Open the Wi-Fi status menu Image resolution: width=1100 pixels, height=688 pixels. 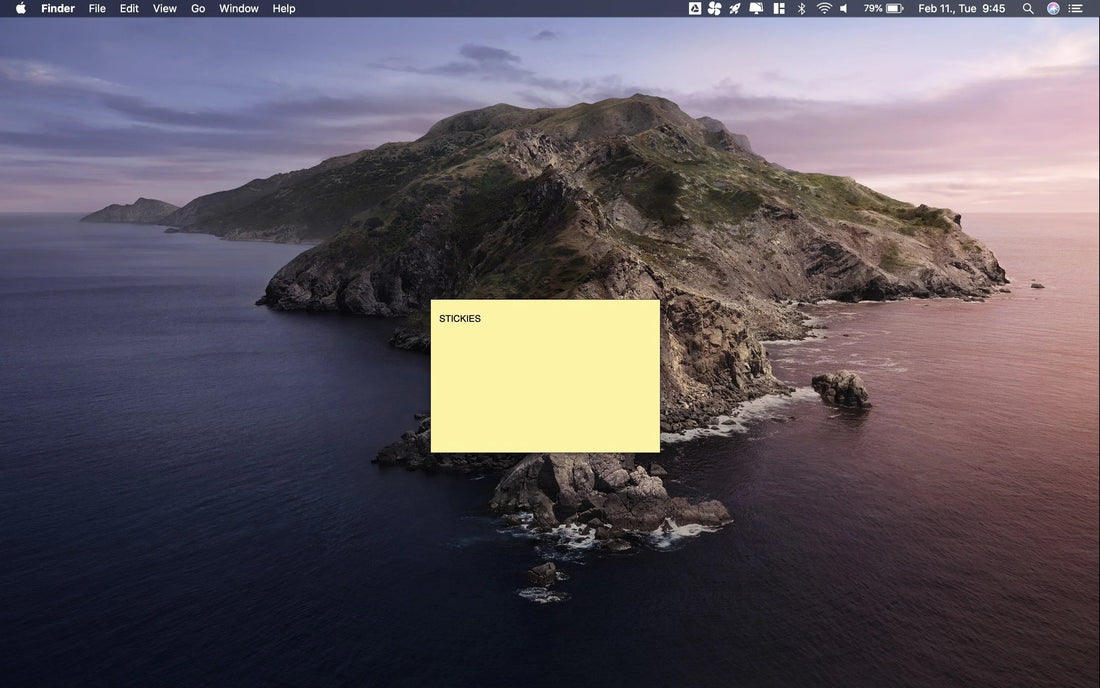[823, 8]
